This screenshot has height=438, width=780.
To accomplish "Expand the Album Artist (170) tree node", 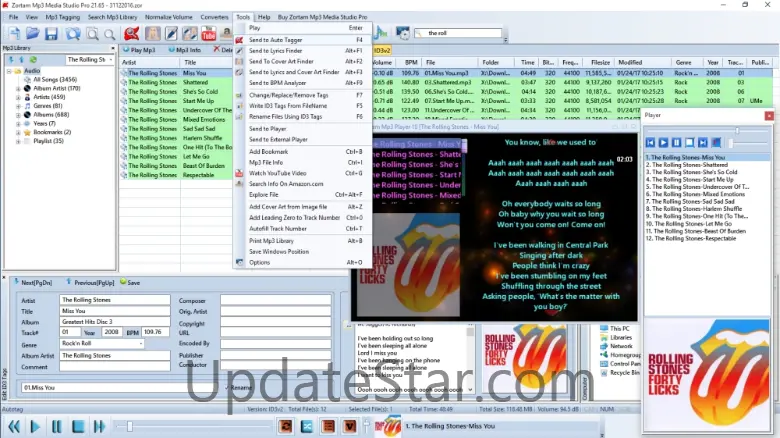I will click(x=18, y=89).
